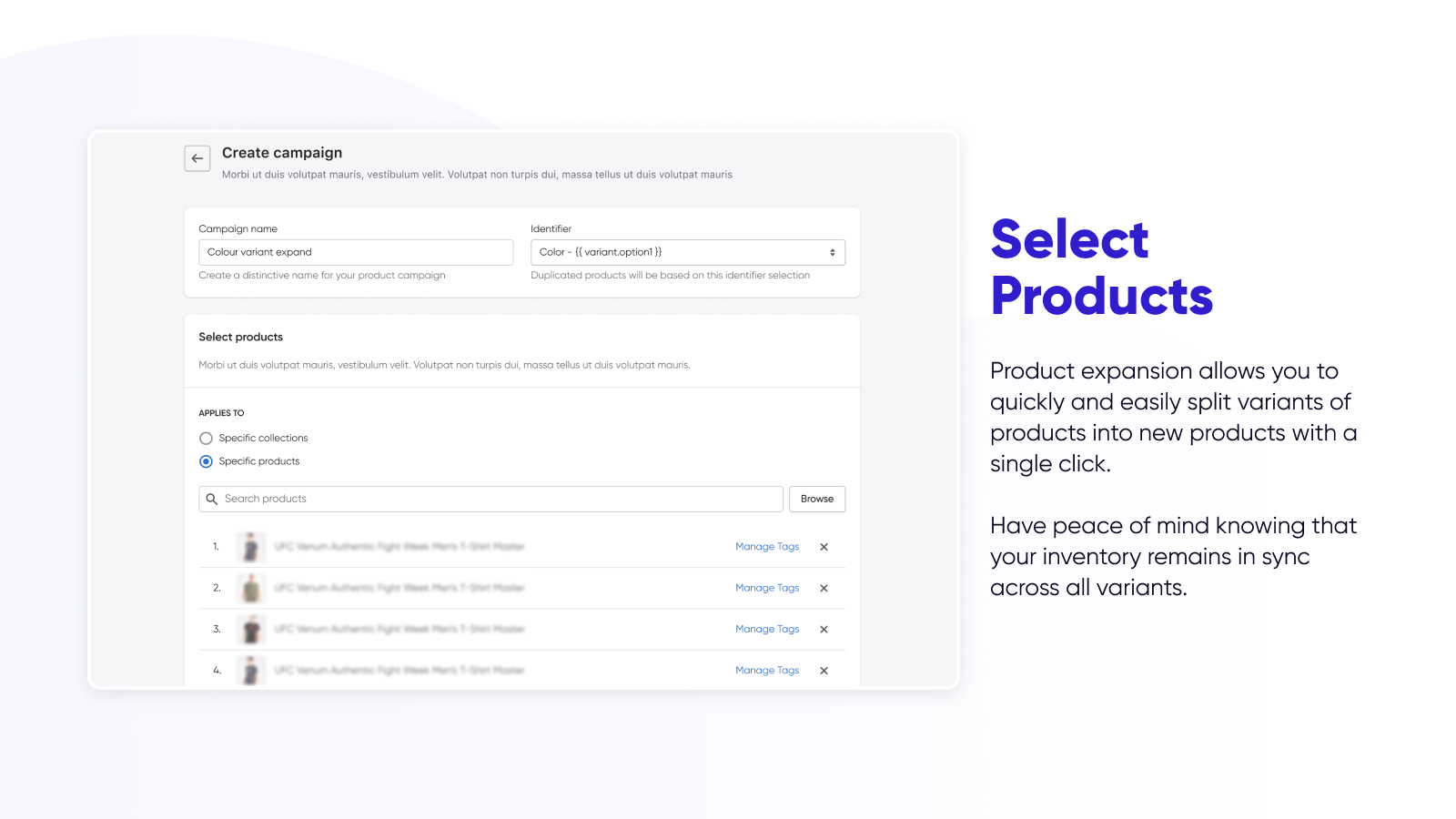The height and width of the screenshot is (819, 1456).
Task: Open thumbnail of product 1
Action: pyautogui.click(x=251, y=547)
